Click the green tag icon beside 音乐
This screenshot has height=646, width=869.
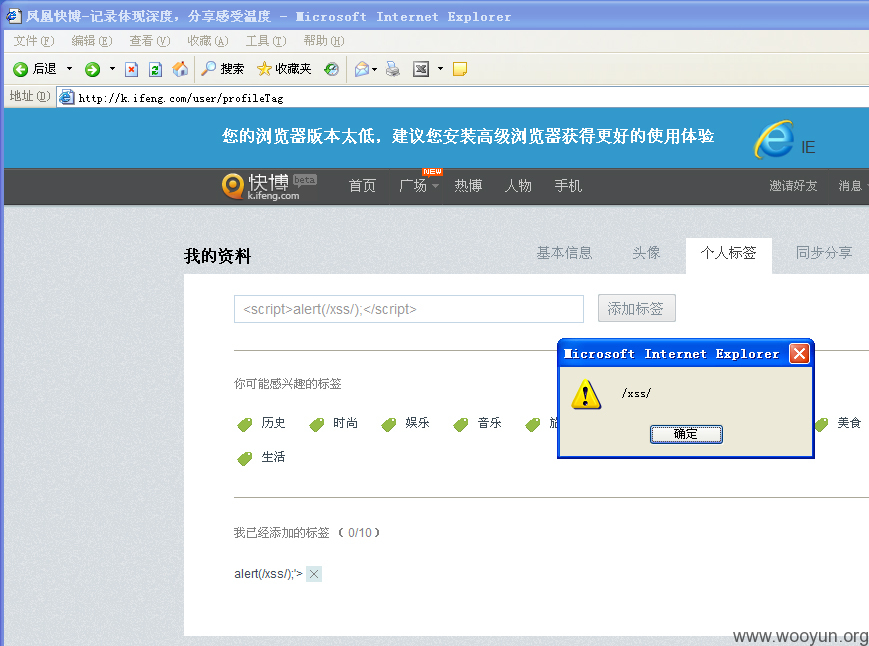click(x=461, y=425)
